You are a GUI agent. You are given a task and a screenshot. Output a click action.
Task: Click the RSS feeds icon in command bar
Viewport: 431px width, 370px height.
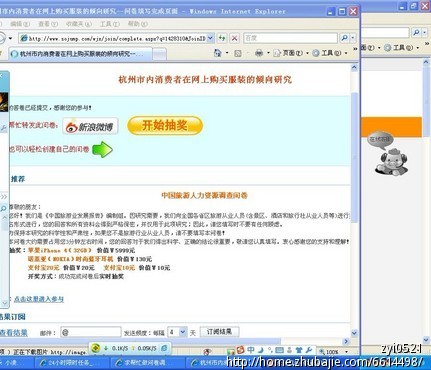click(x=238, y=53)
